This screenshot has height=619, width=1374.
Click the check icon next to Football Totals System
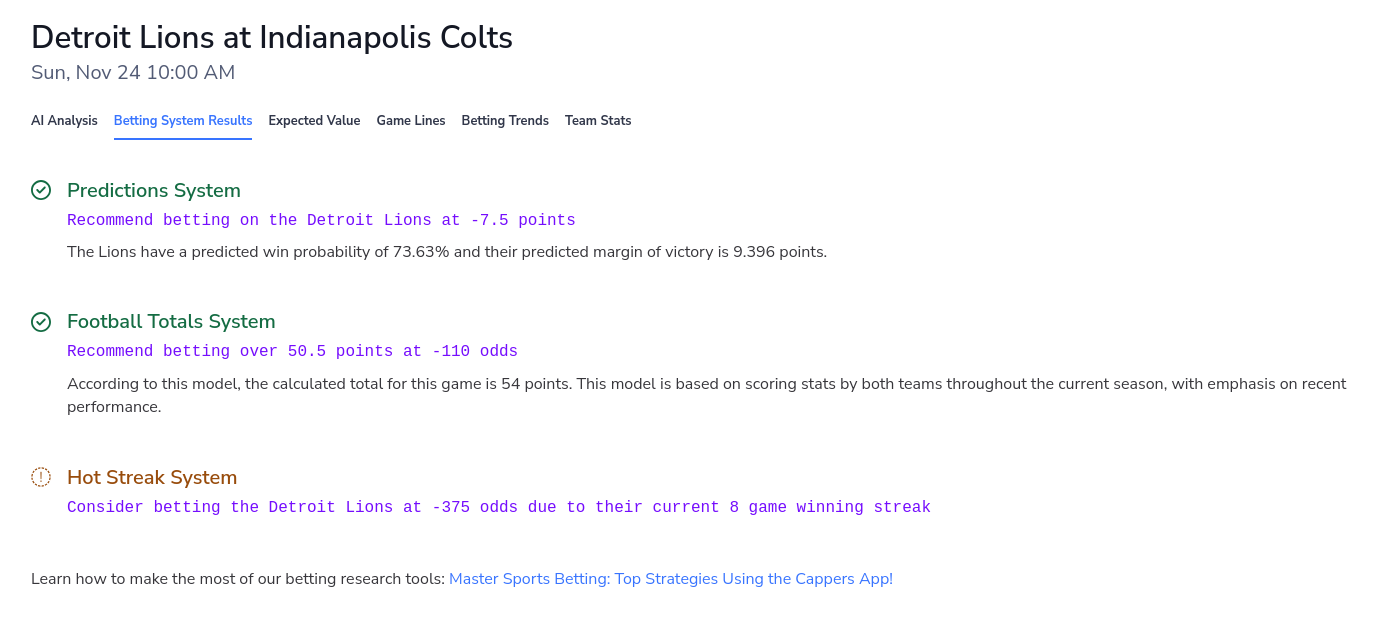(41, 321)
